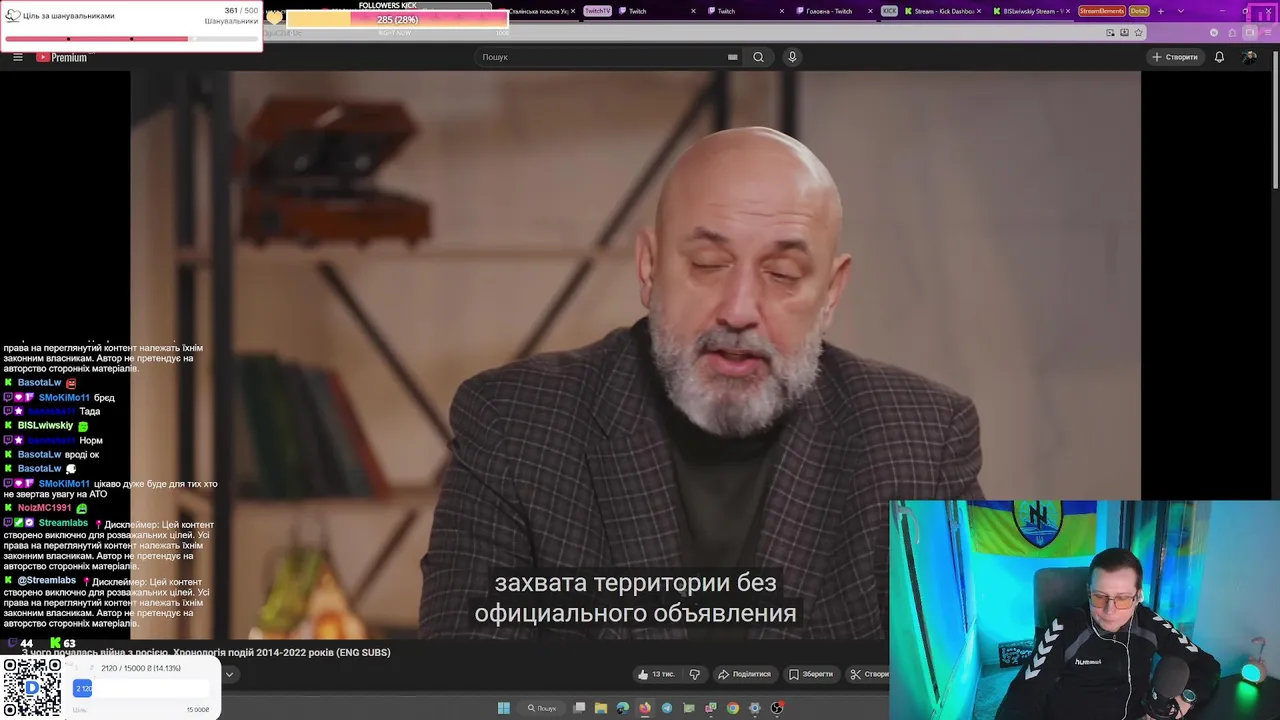Toggle the StreamElements tab group label
Screen dimensions: 1280x720
click(x=1102, y=11)
